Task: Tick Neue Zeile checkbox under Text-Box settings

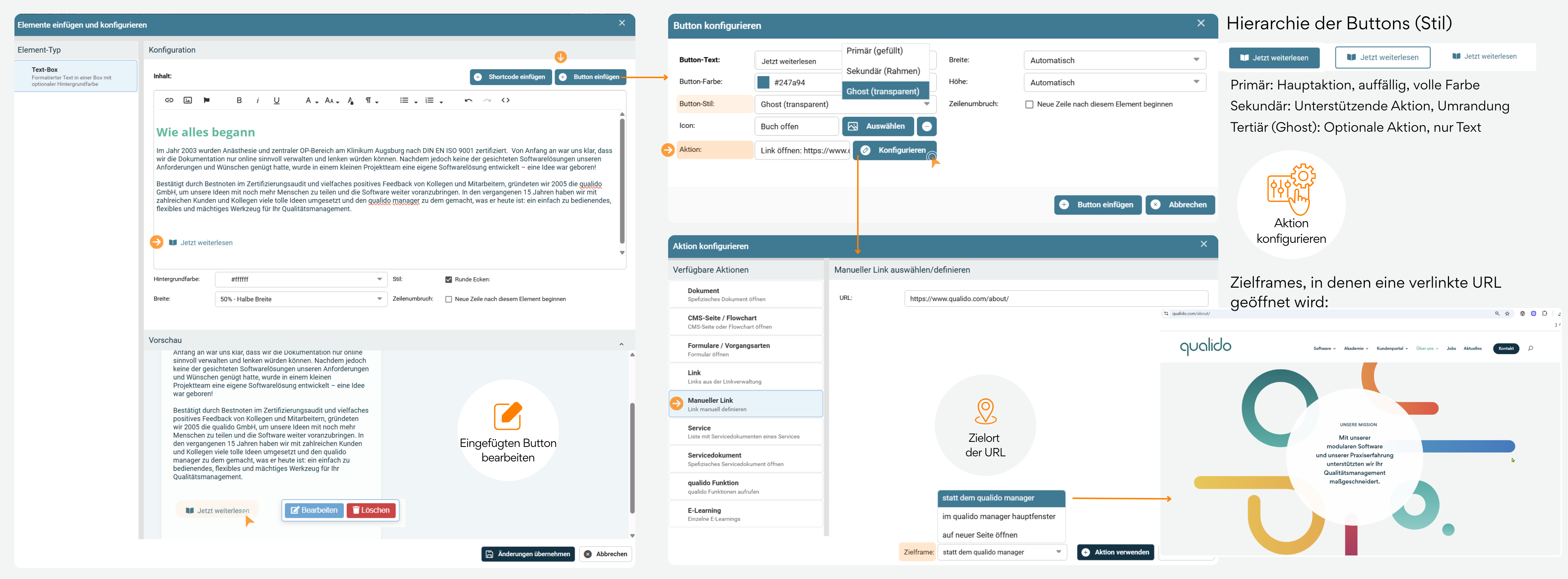Action: pos(449,300)
